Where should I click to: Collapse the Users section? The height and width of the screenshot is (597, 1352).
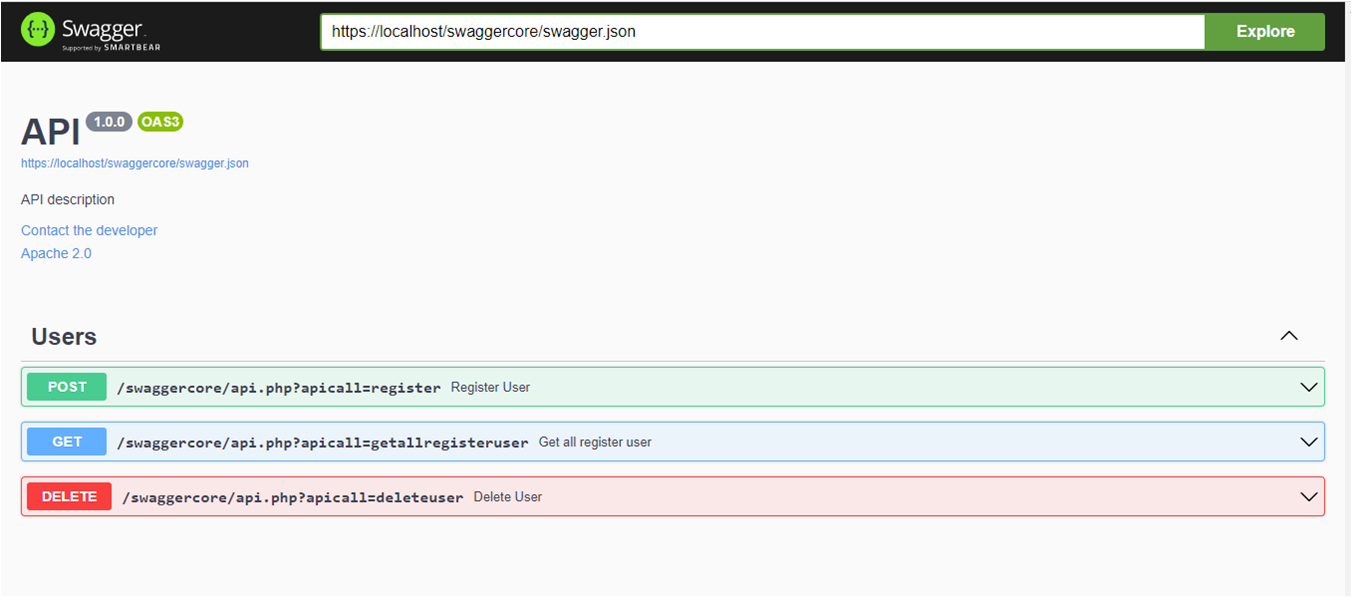1289,336
